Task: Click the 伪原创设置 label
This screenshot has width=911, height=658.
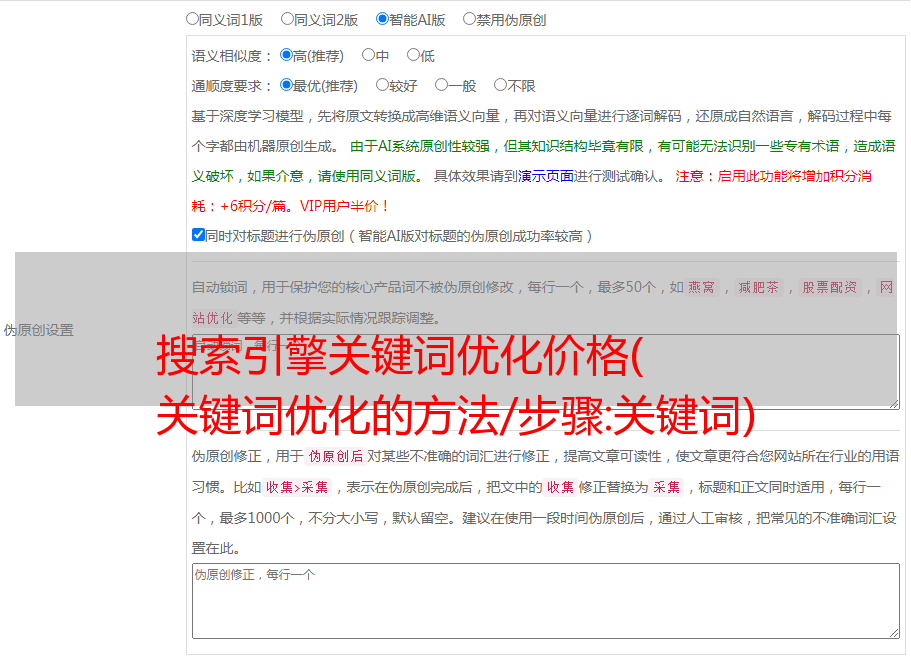Action: click(x=38, y=330)
